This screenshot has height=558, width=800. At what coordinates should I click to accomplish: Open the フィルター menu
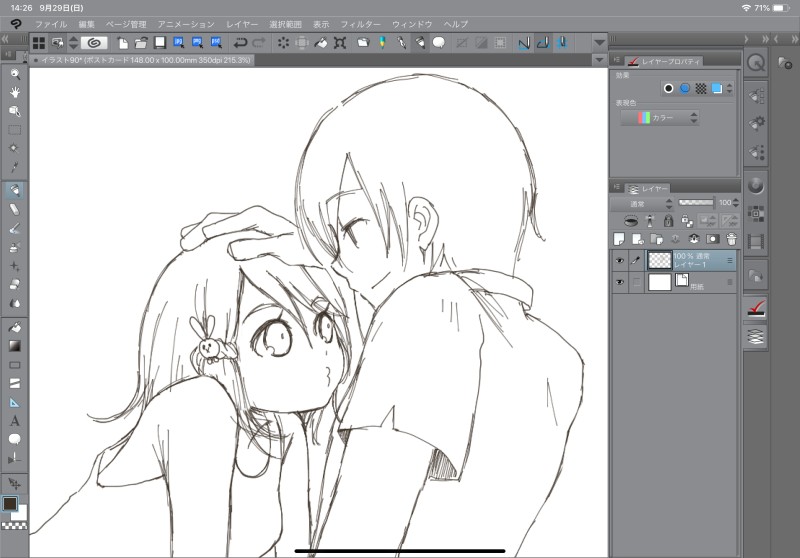[360, 24]
